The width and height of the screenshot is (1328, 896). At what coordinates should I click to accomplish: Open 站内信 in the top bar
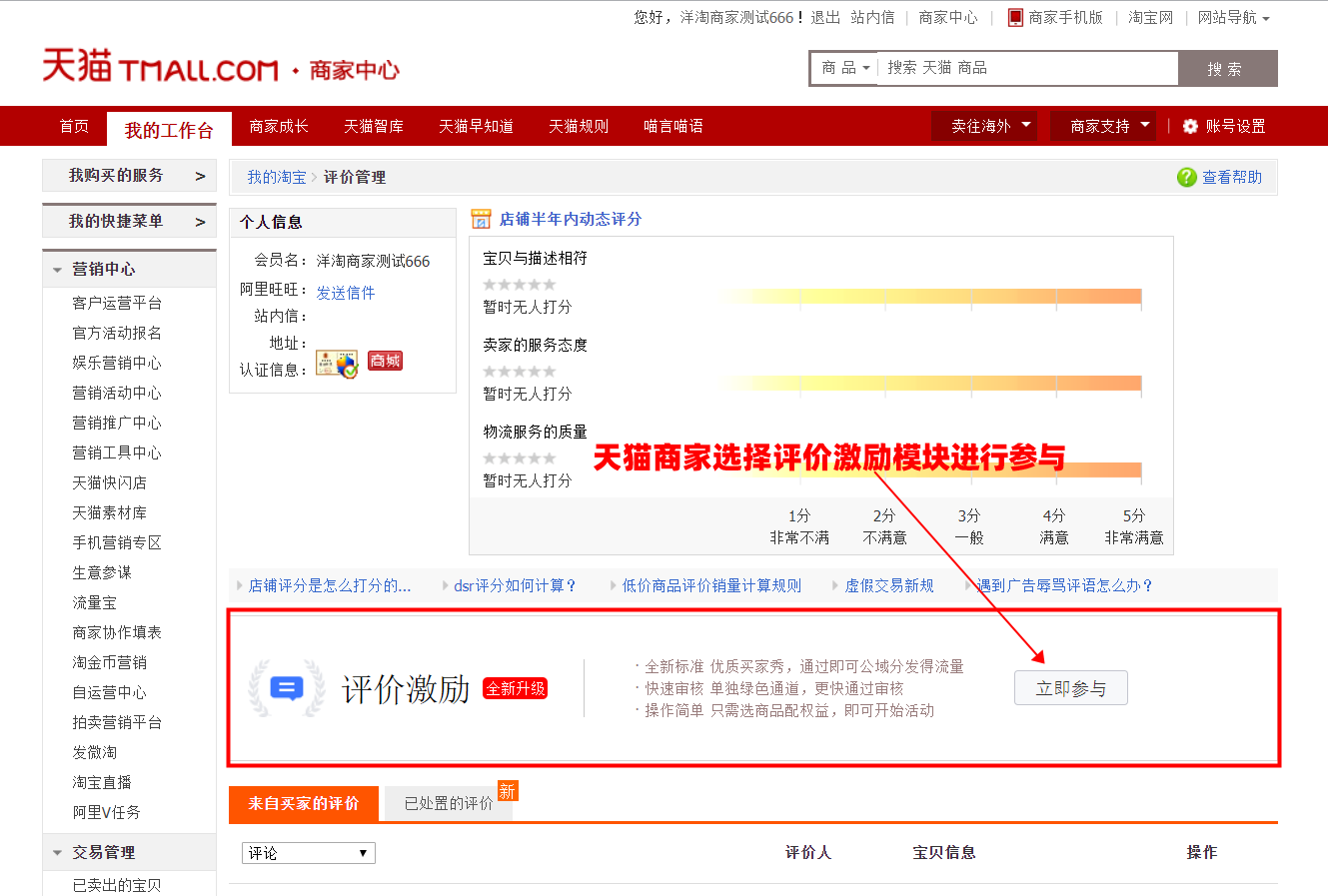(872, 17)
